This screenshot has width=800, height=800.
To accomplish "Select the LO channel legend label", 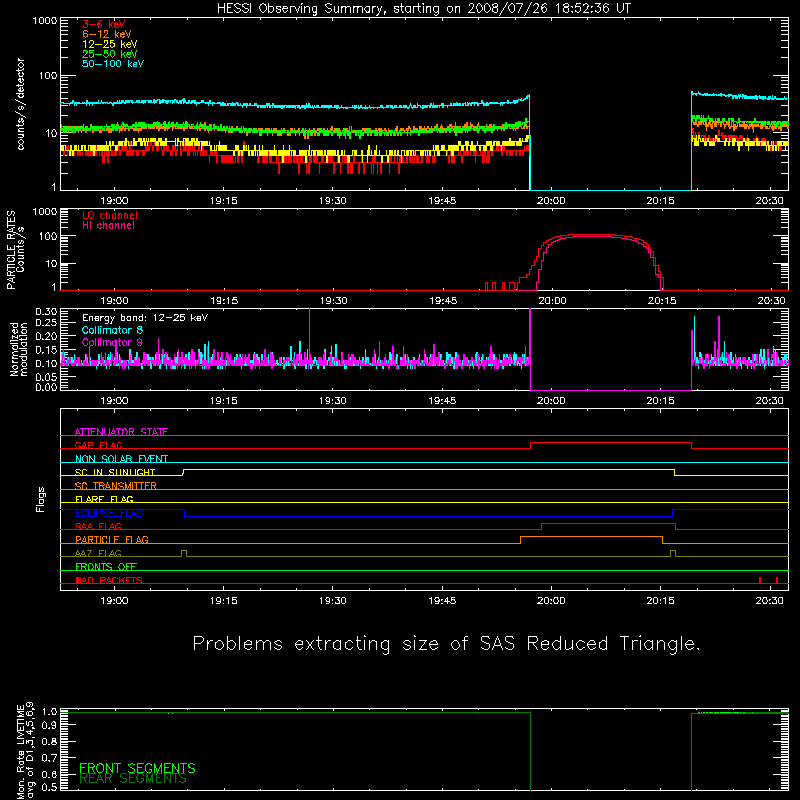I will [110, 215].
